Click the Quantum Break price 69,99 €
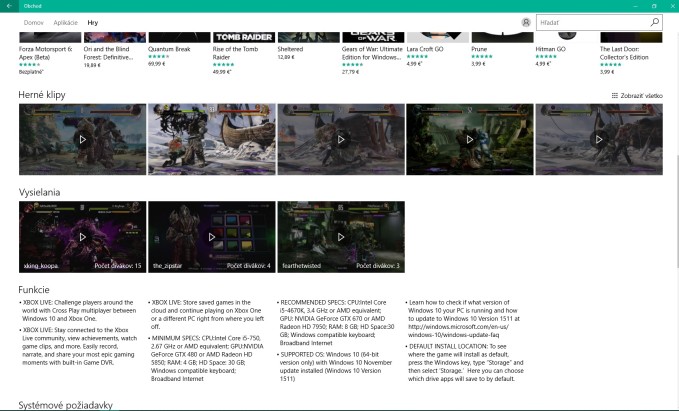 (157, 64)
